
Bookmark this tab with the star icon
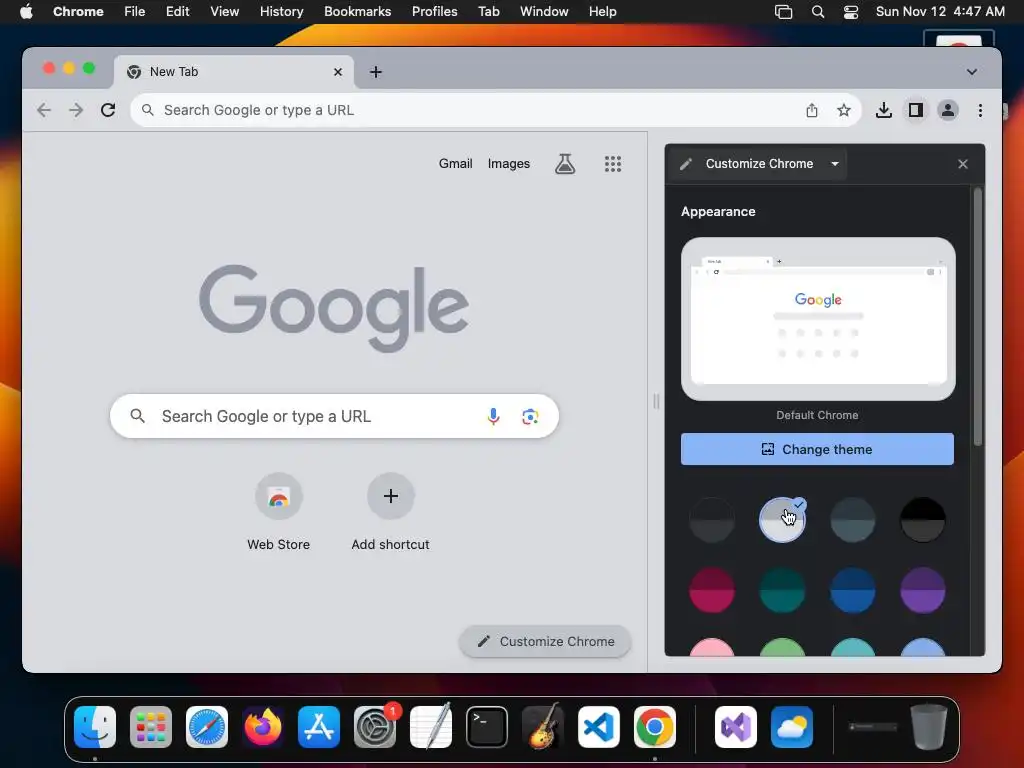click(x=844, y=110)
